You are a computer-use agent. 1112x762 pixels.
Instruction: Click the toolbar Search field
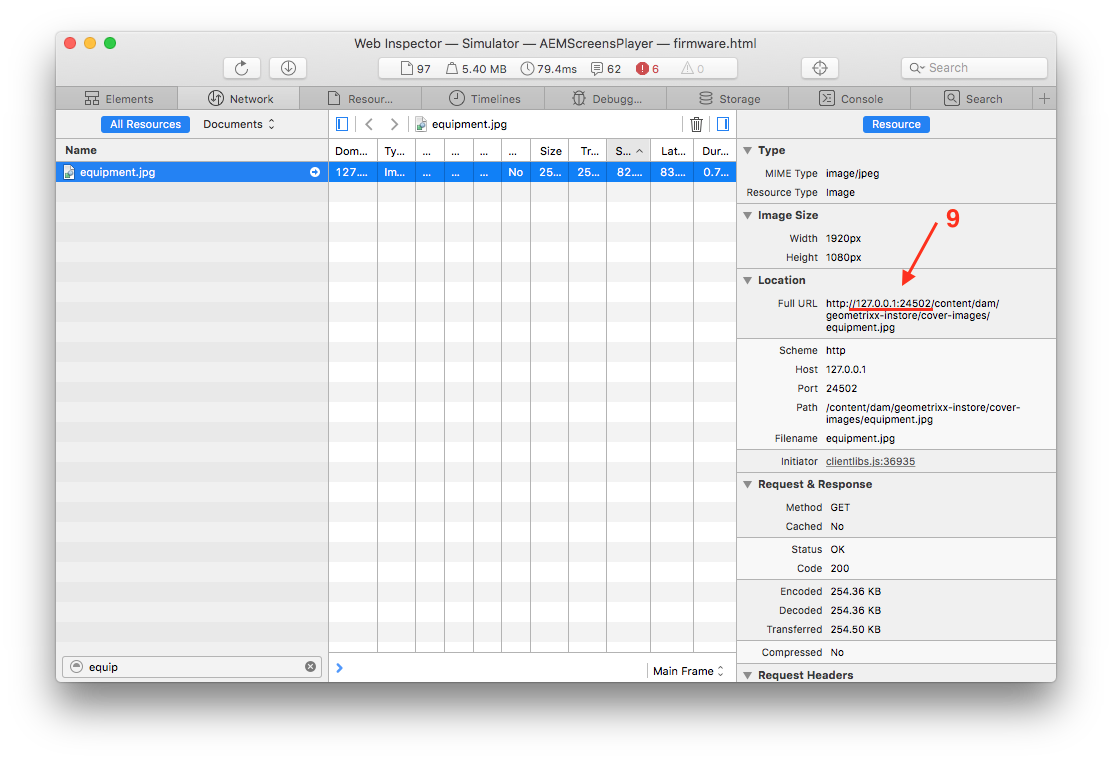[974, 68]
